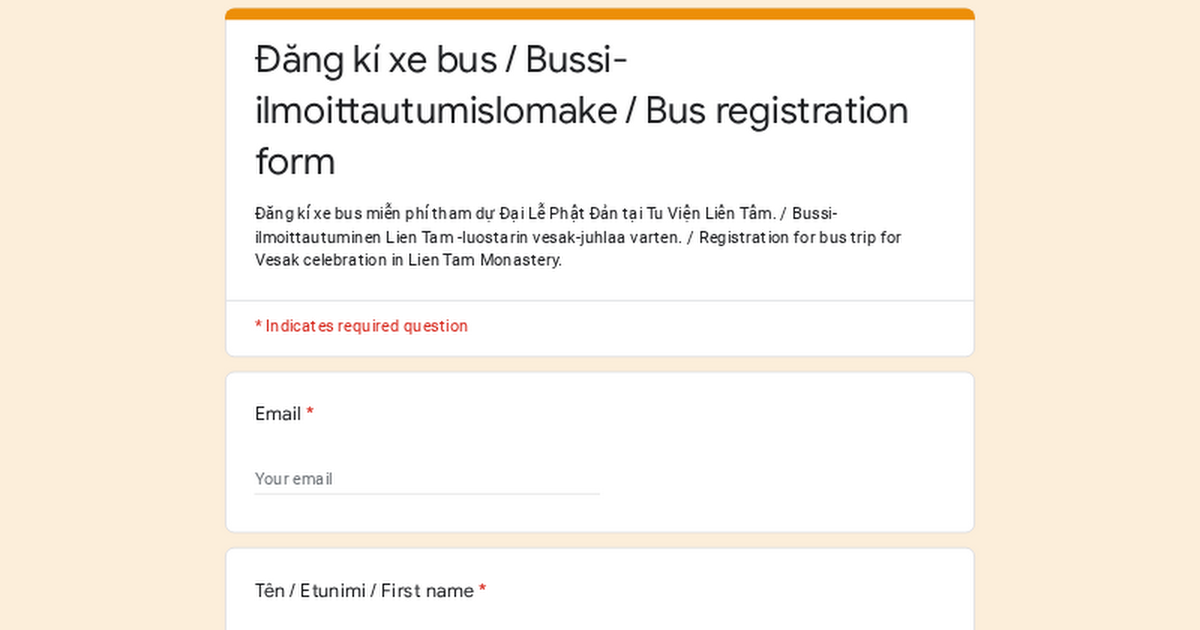Screen dimensions: 1200x630
Task: Click the red asterisk beside First name
Action: pos(482,590)
